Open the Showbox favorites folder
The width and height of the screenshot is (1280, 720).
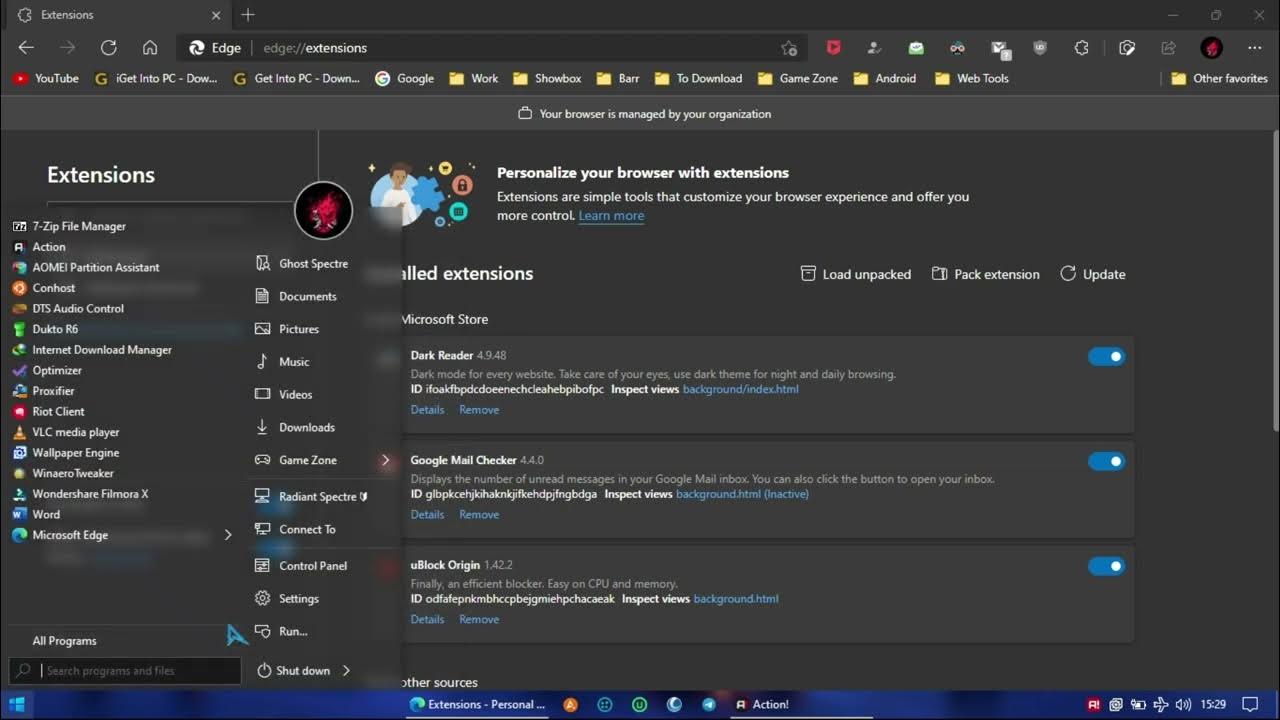pyautogui.click(x=547, y=78)
